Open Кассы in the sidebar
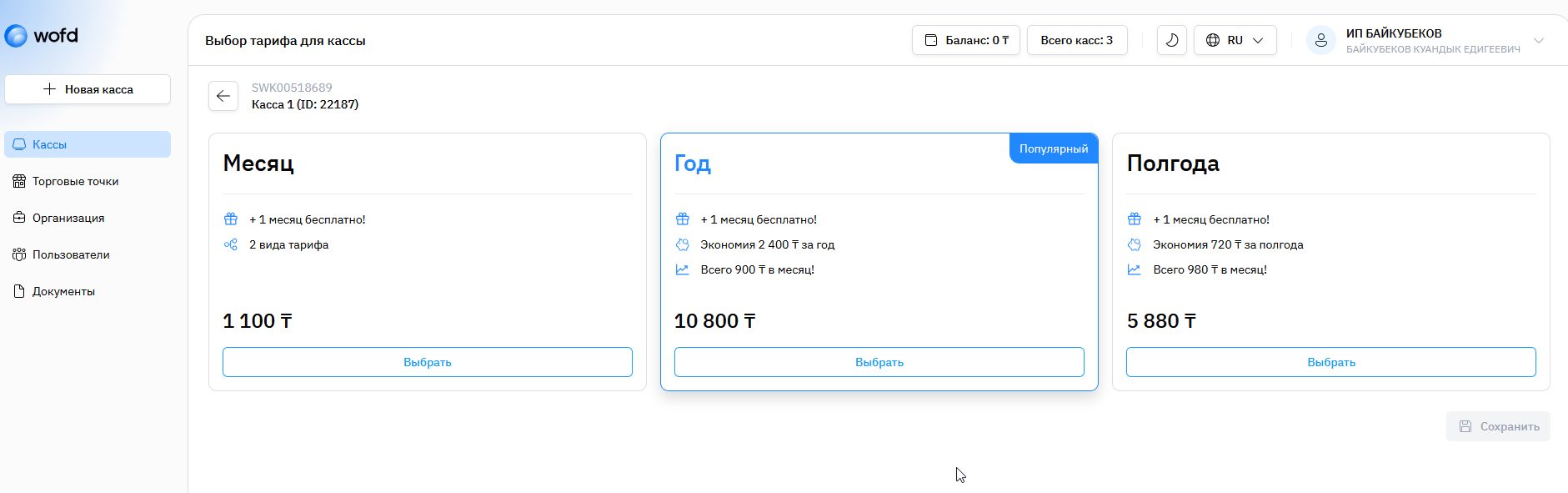Viewport: 1568px width, 493px height. pos(88,144)
